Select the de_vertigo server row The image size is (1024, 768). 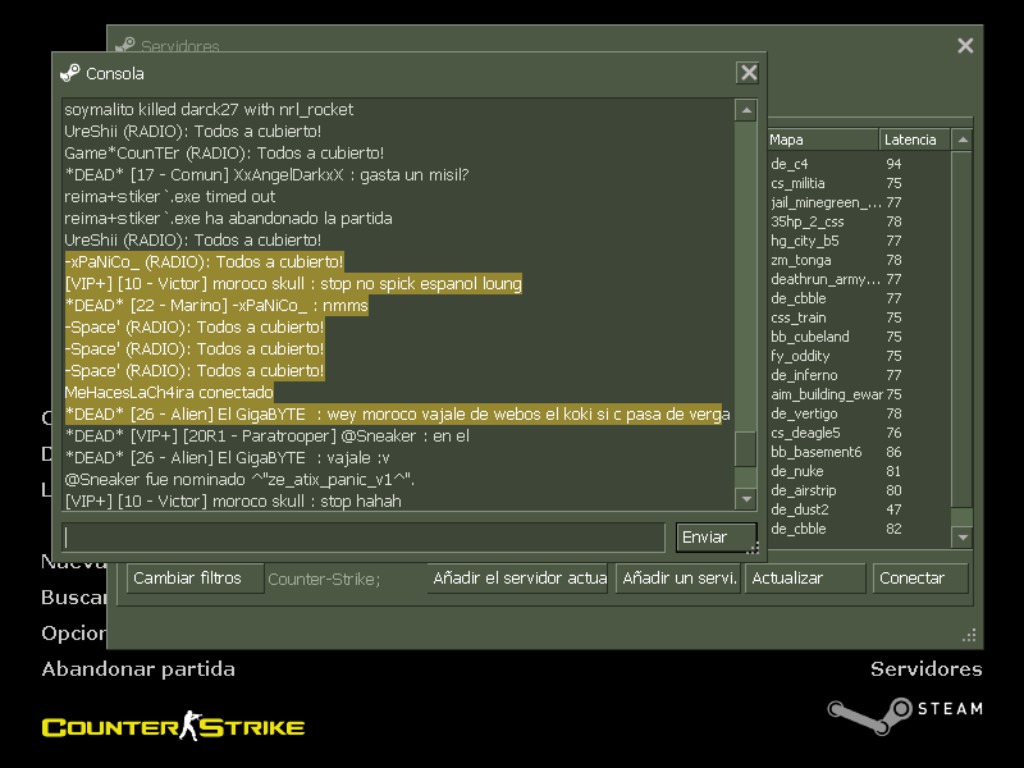(x=859, y=413)
